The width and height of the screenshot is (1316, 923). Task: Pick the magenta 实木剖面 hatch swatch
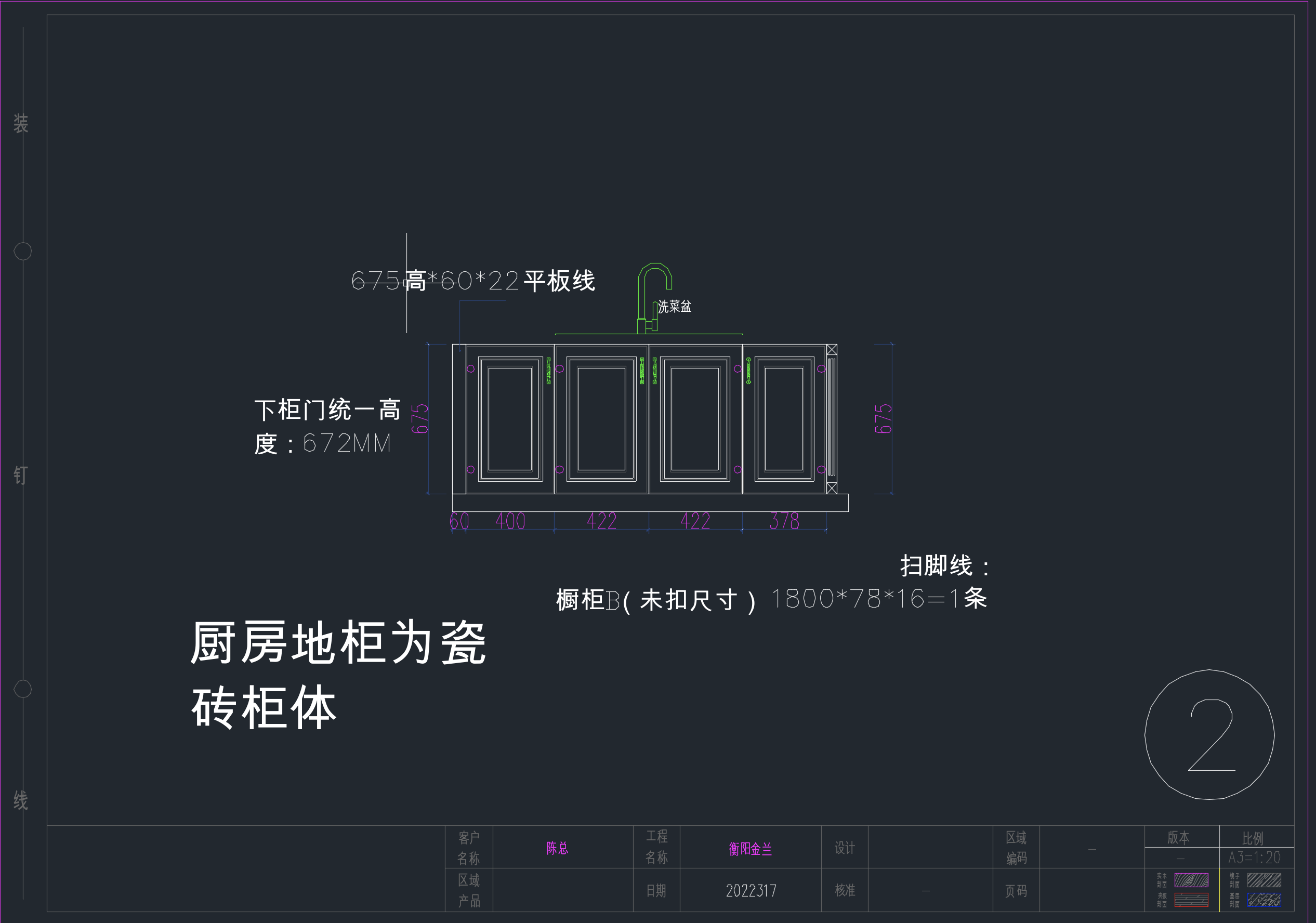1191,880
